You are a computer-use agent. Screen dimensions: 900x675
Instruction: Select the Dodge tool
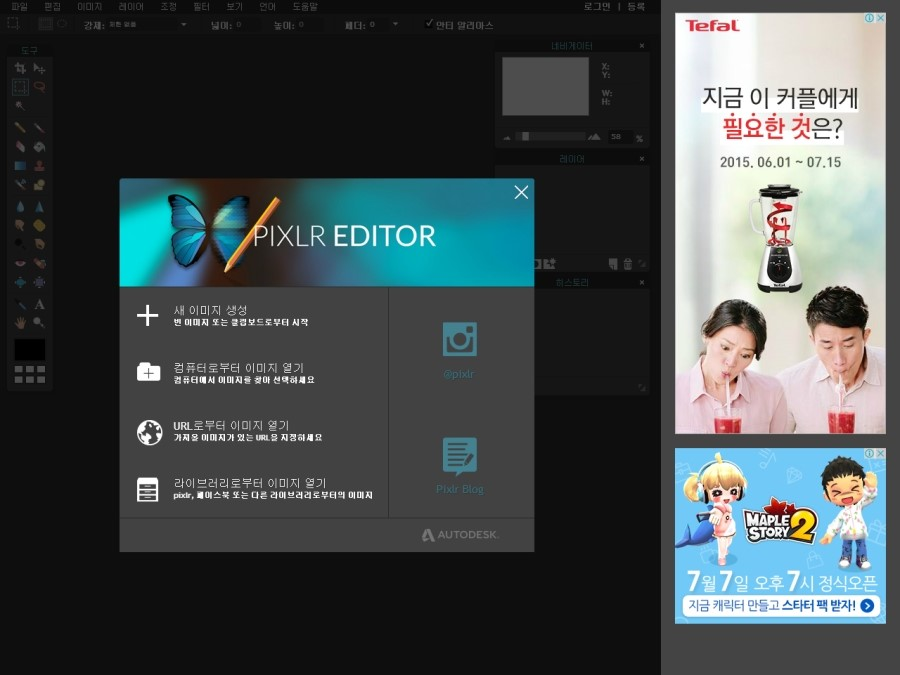(20, 244)
